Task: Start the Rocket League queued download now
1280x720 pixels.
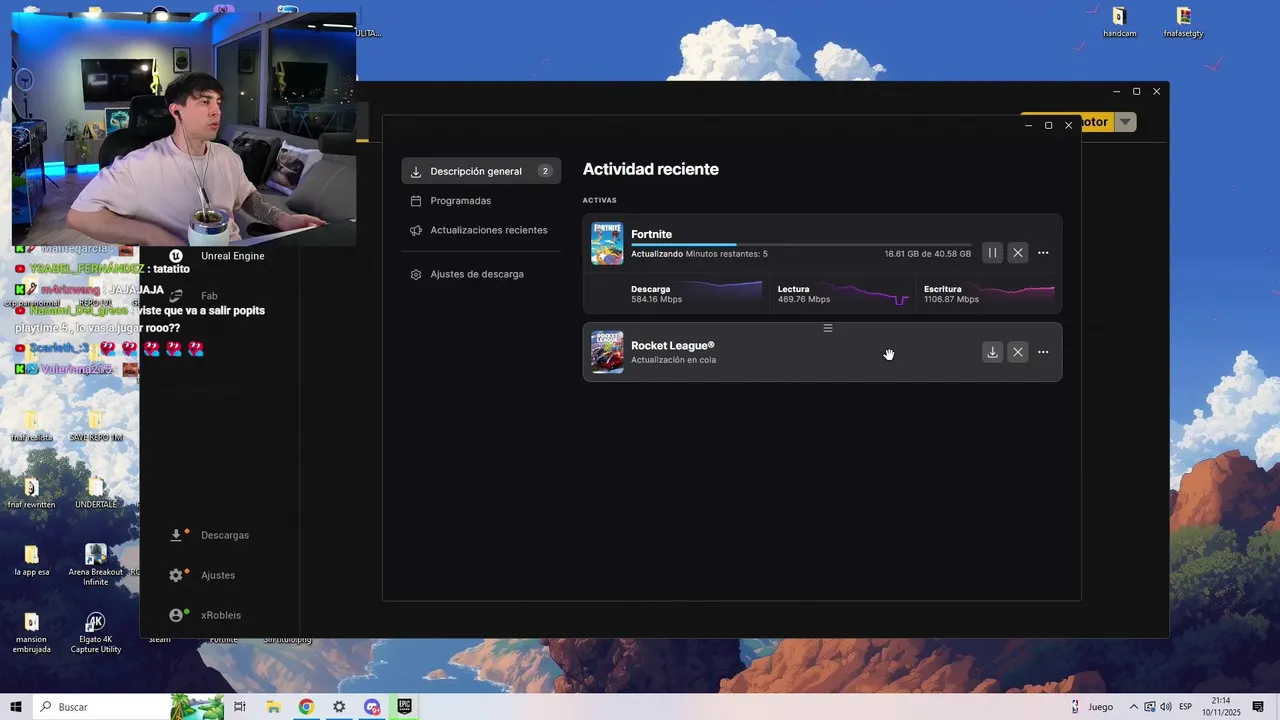Action: tap(992, 352)
